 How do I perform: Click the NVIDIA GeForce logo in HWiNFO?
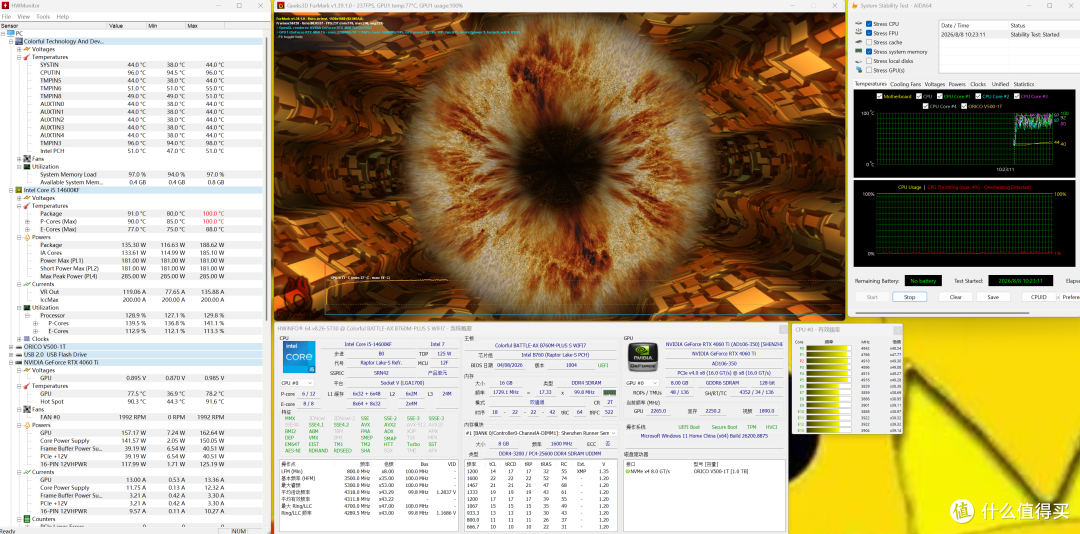641,357
